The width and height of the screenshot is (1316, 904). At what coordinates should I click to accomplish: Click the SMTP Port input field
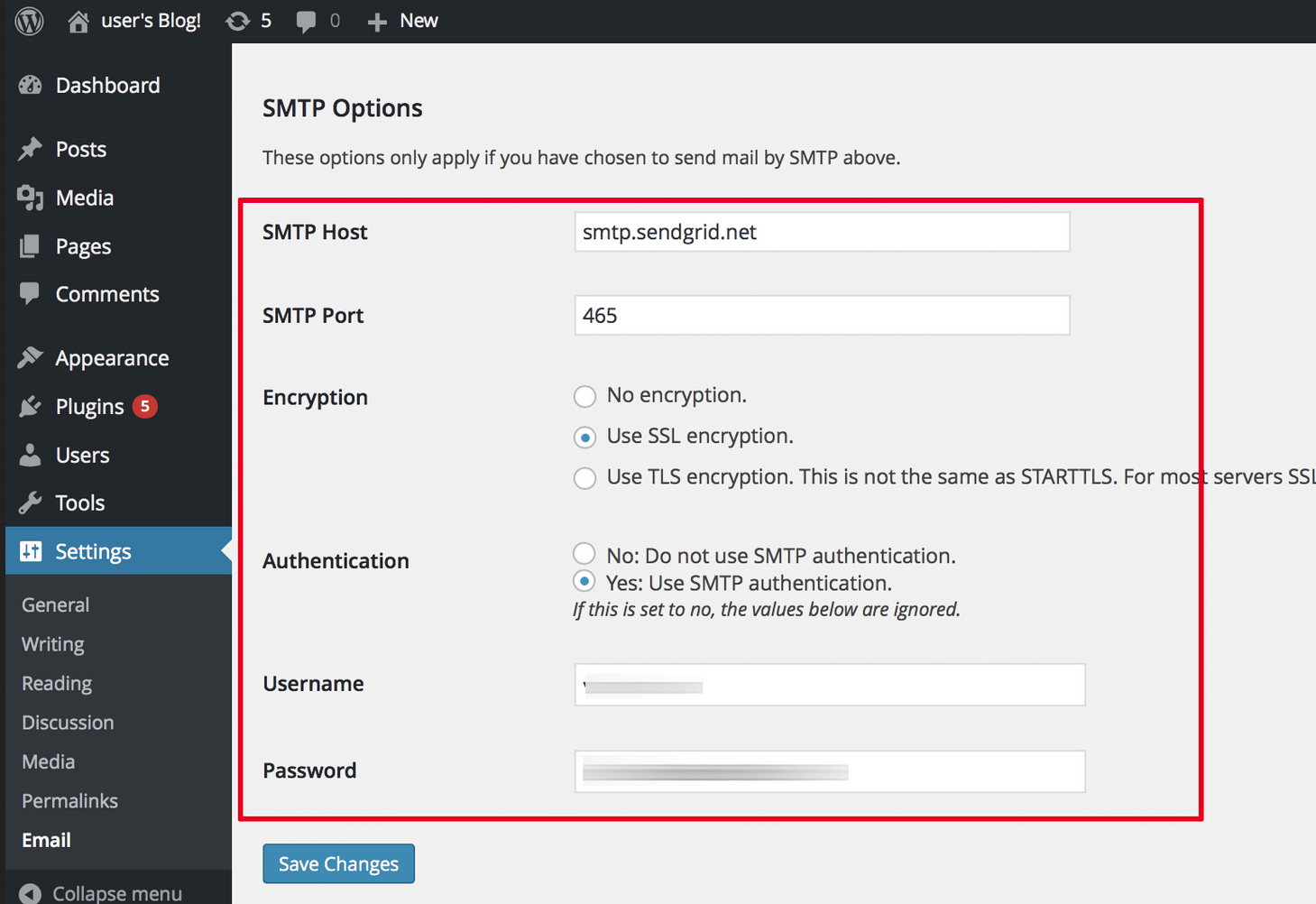[x=823, y=315]
